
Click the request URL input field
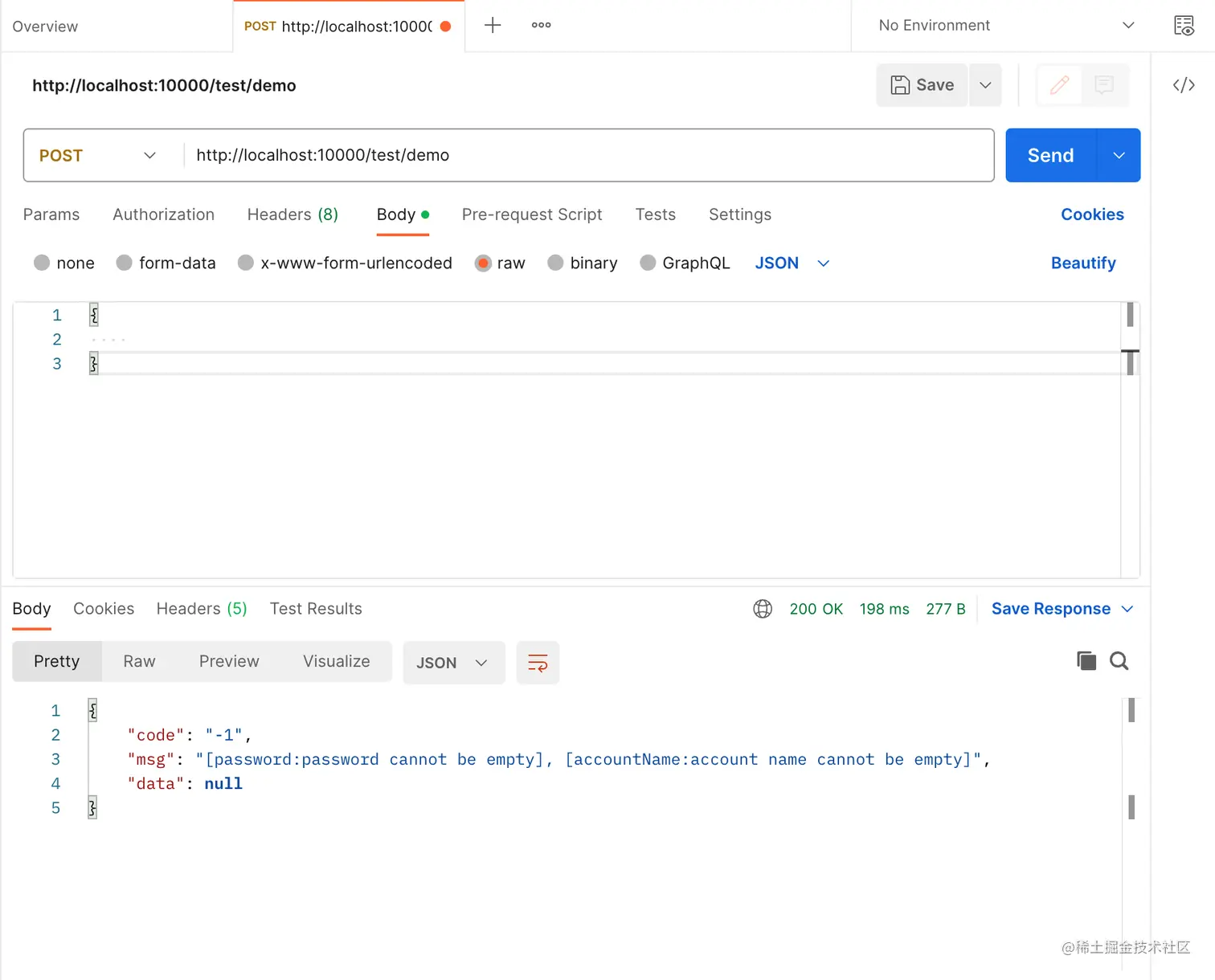pyautogui.click(x=589, y=155)
